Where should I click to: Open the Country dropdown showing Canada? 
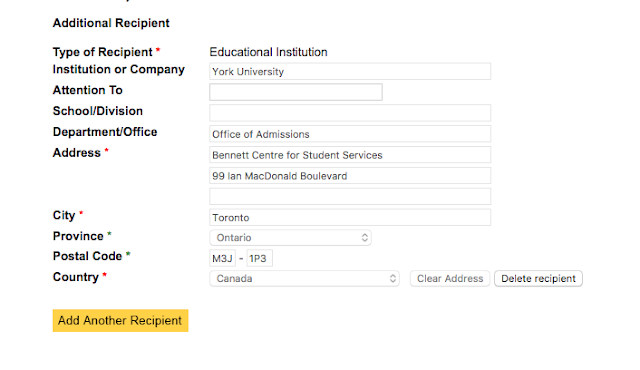304,279
